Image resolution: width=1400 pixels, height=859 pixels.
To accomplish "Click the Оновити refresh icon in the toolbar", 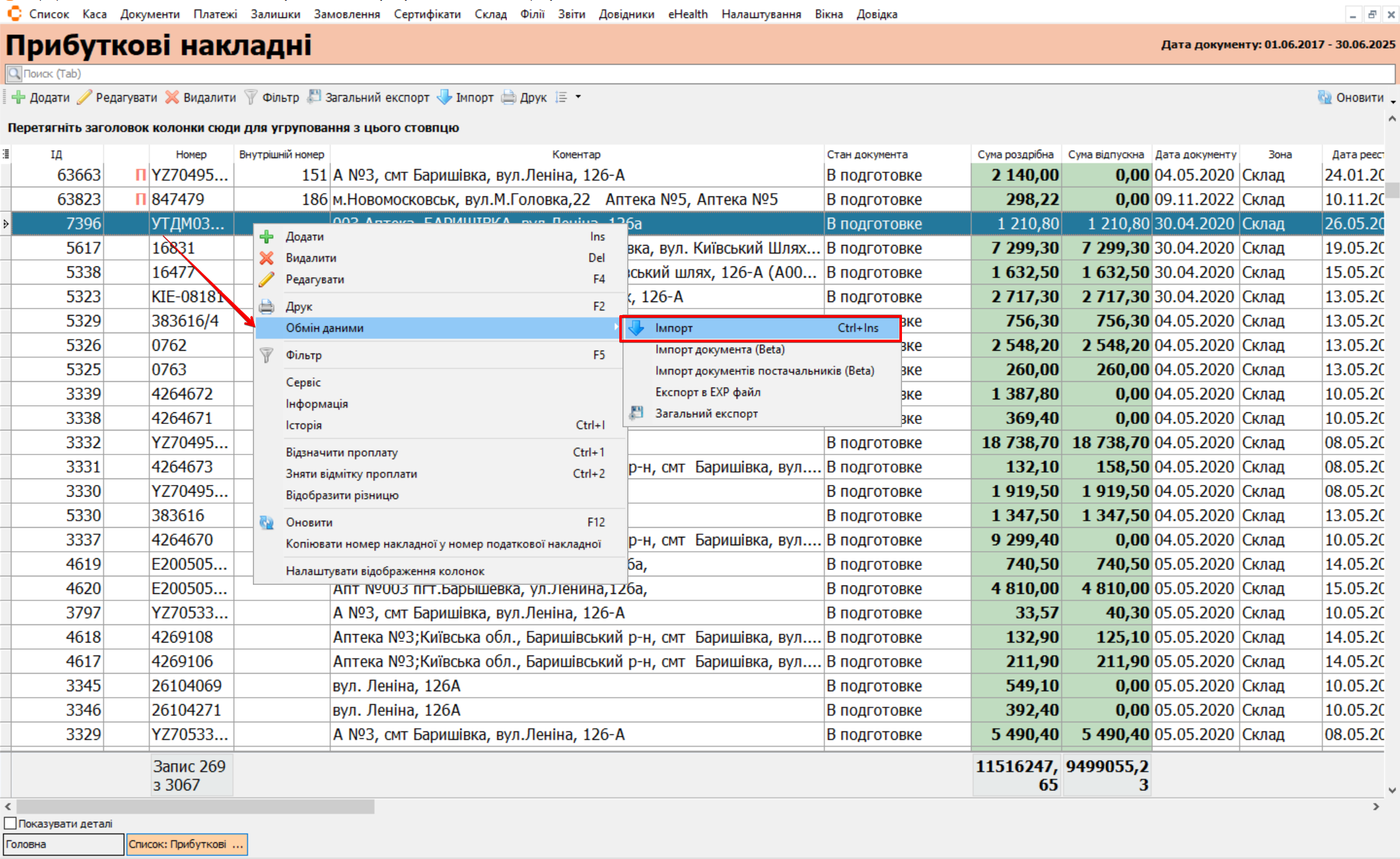I will tap(1325, 97).
